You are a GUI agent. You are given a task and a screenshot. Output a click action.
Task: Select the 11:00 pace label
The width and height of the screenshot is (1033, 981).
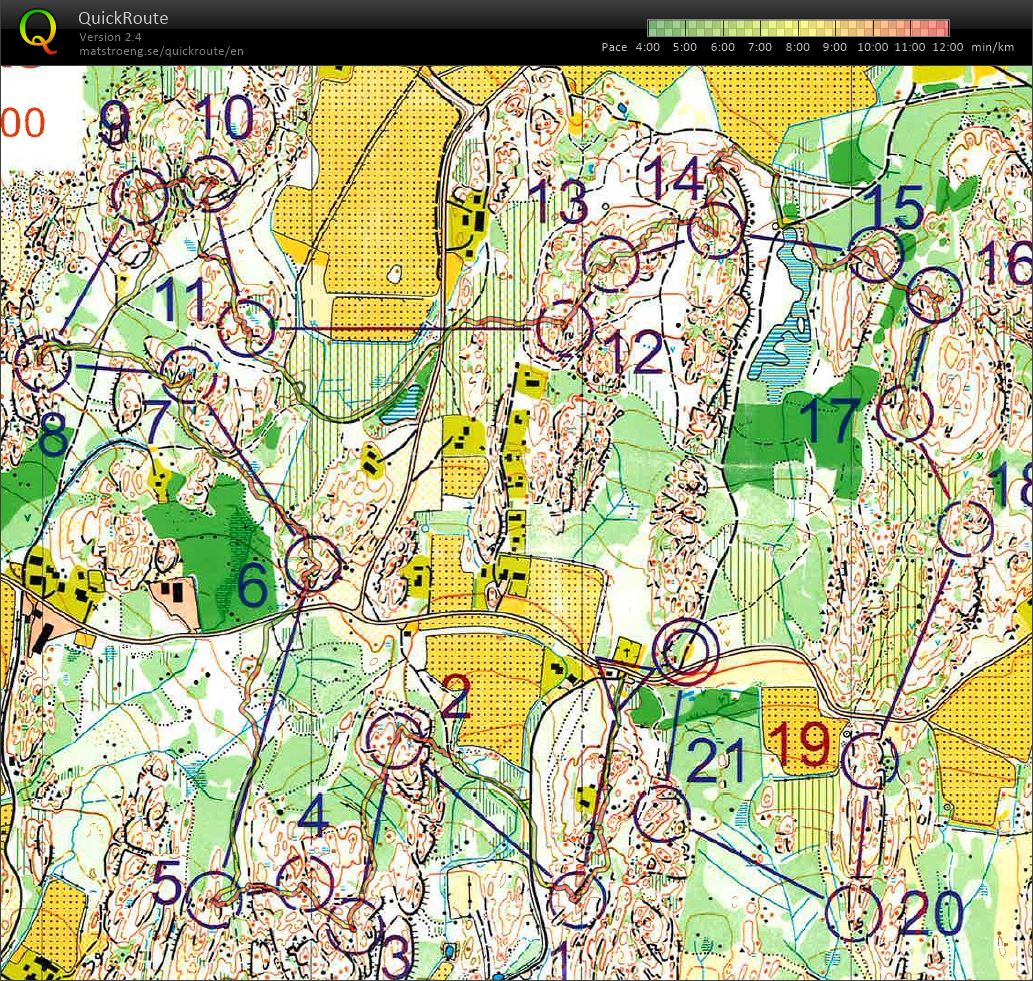tap(910, 47)
